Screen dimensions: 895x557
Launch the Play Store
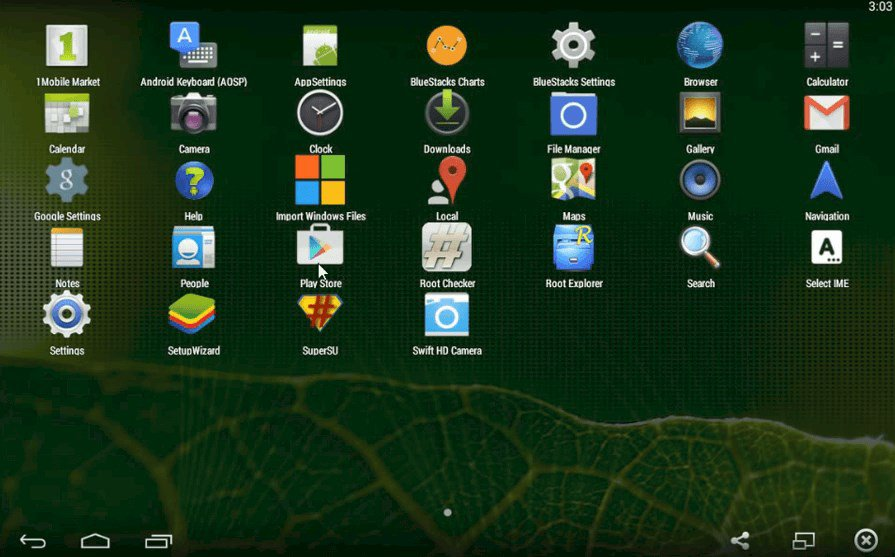click(x=320, y=245)
